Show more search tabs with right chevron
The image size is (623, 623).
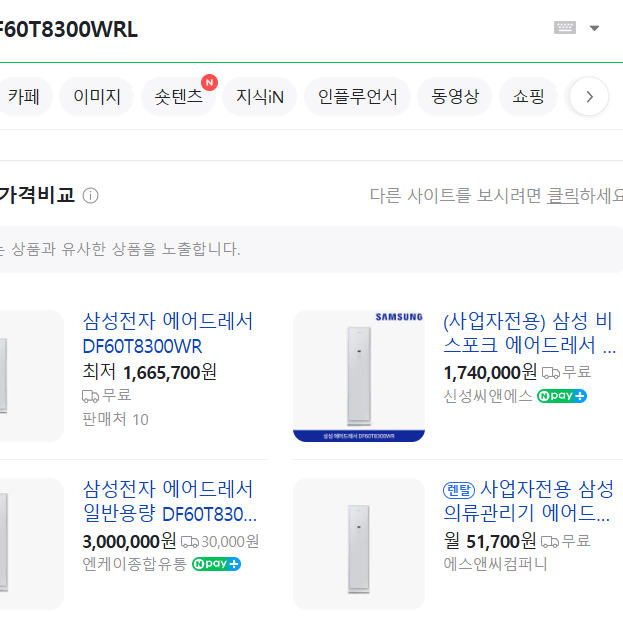pos(589,97)
